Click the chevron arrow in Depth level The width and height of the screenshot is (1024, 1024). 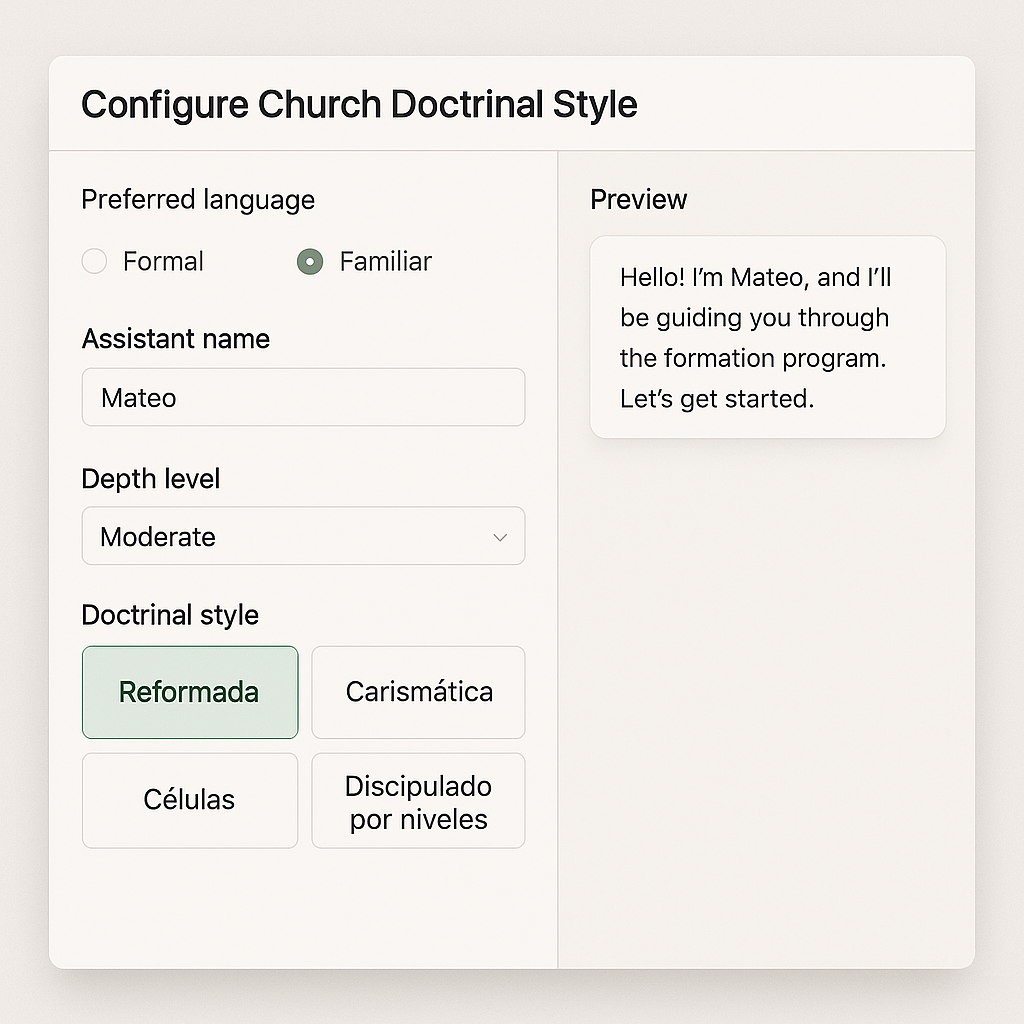click(500, 537)
